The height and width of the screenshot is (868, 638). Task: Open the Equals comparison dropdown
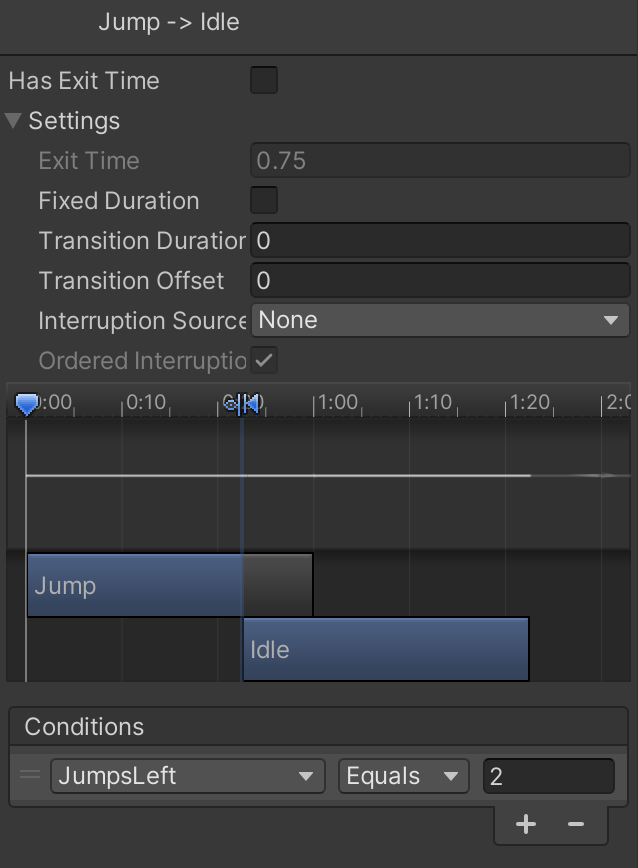coord(403,775)
